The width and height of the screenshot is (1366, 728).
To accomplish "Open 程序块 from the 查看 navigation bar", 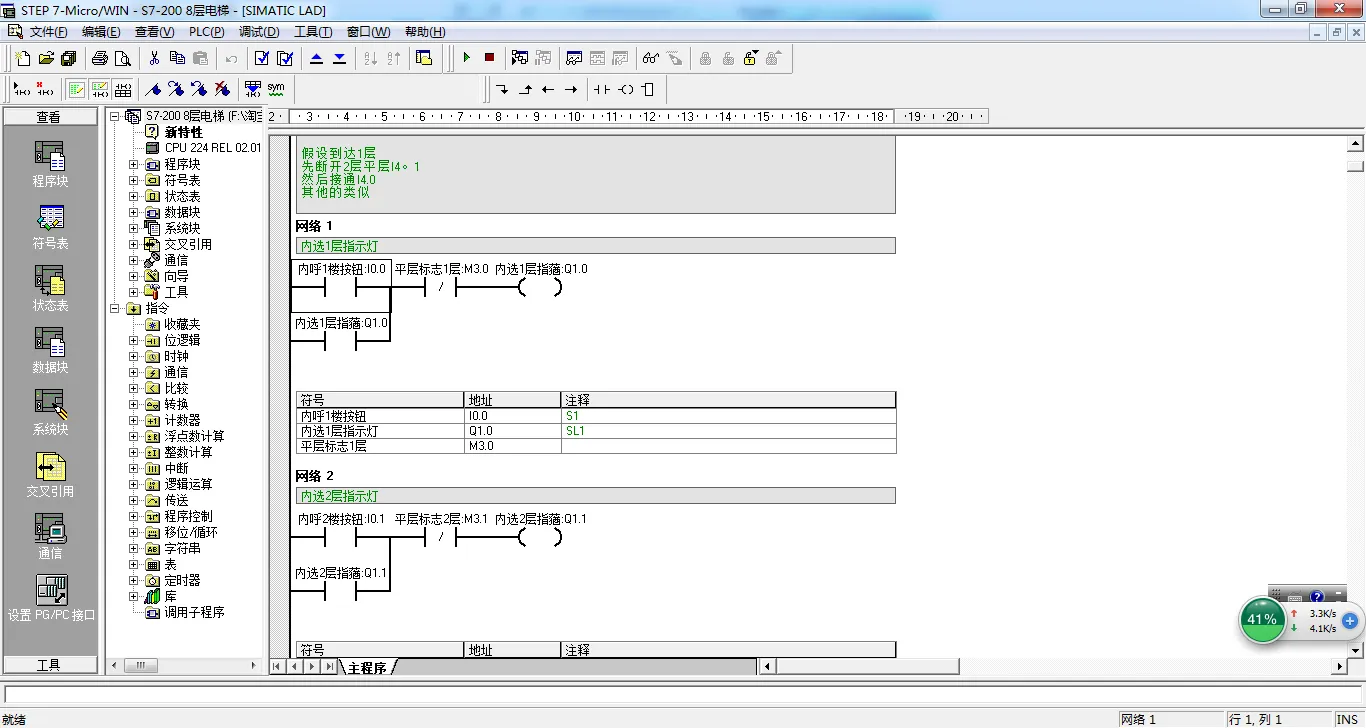I will [50, 164].
